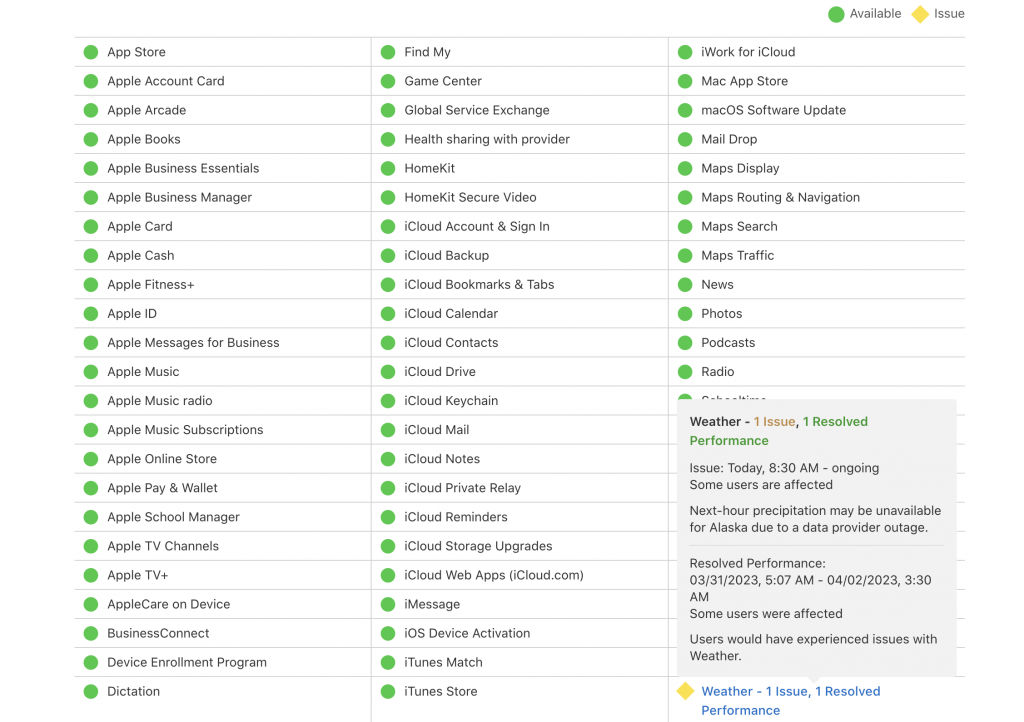Select the 'Apple Pay & Wallet' entry
This screenshot has width=1024, height=722.
163,488
